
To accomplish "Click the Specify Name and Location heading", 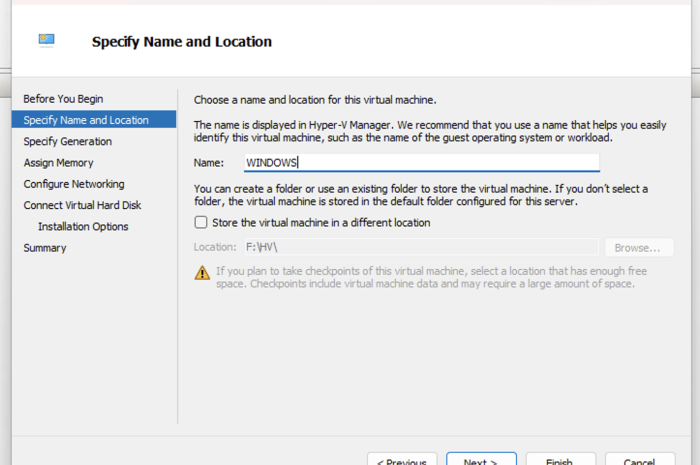I will [182, 42].
